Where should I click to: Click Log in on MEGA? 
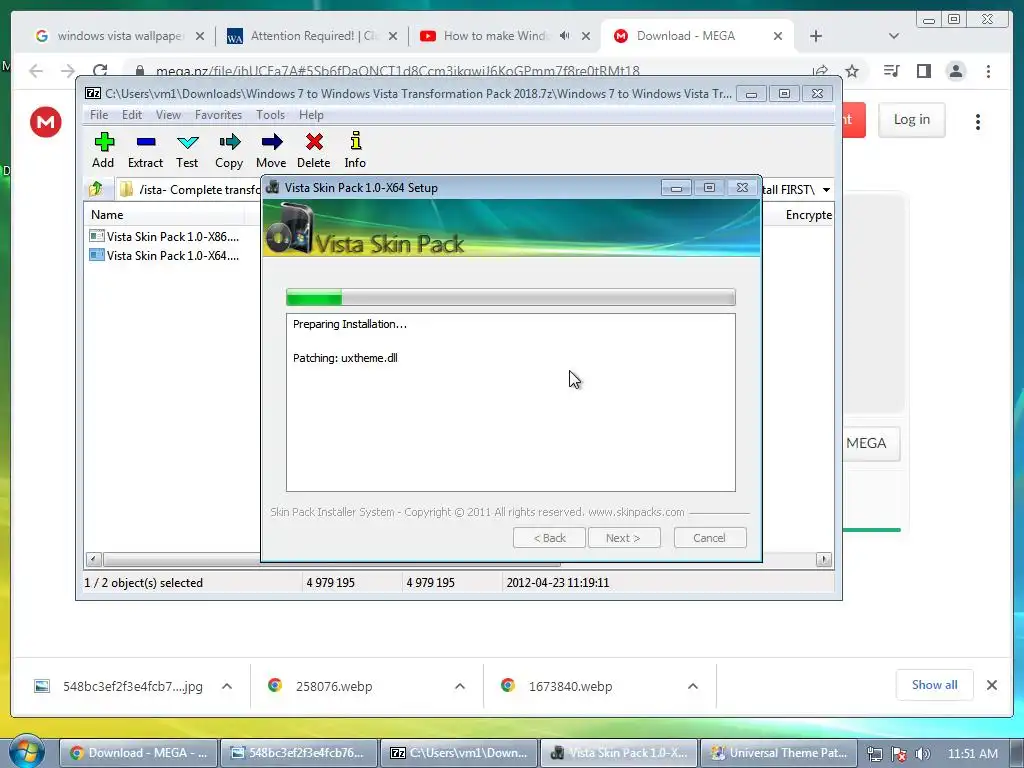912,120
